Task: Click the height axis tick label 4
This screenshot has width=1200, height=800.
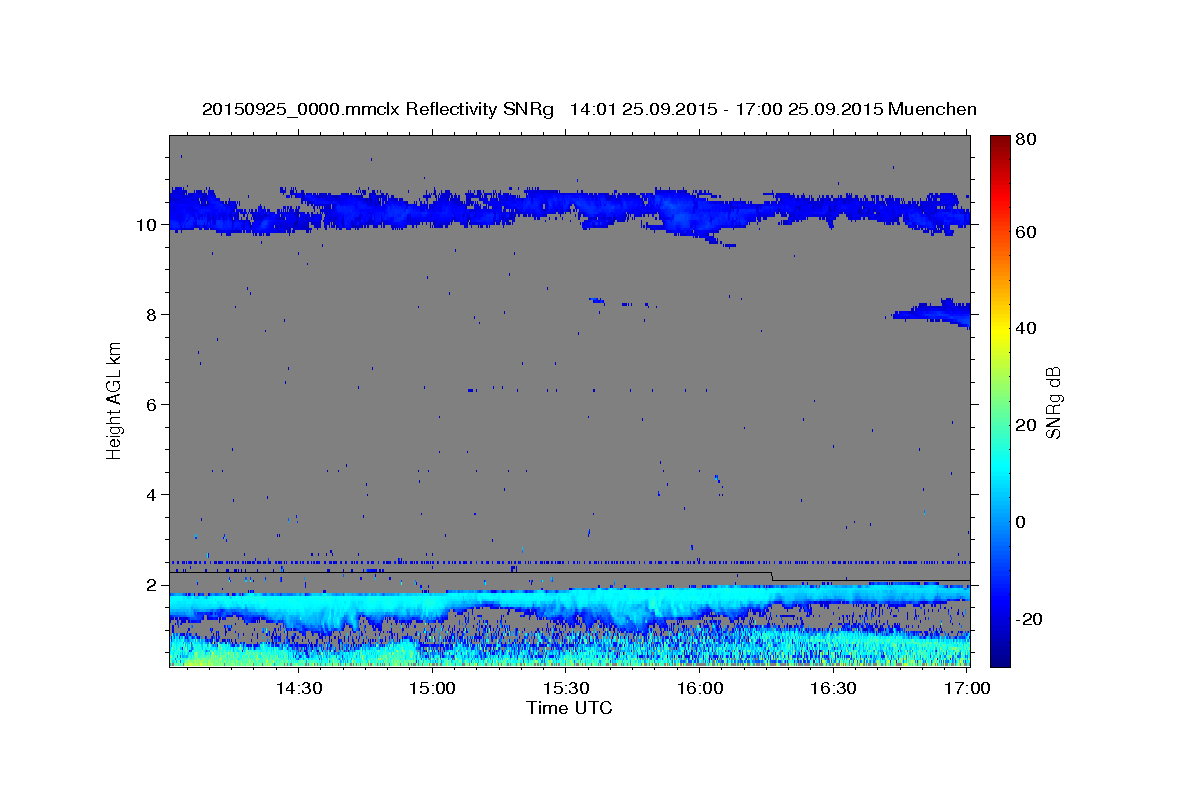Action: [x=152, y=495]
